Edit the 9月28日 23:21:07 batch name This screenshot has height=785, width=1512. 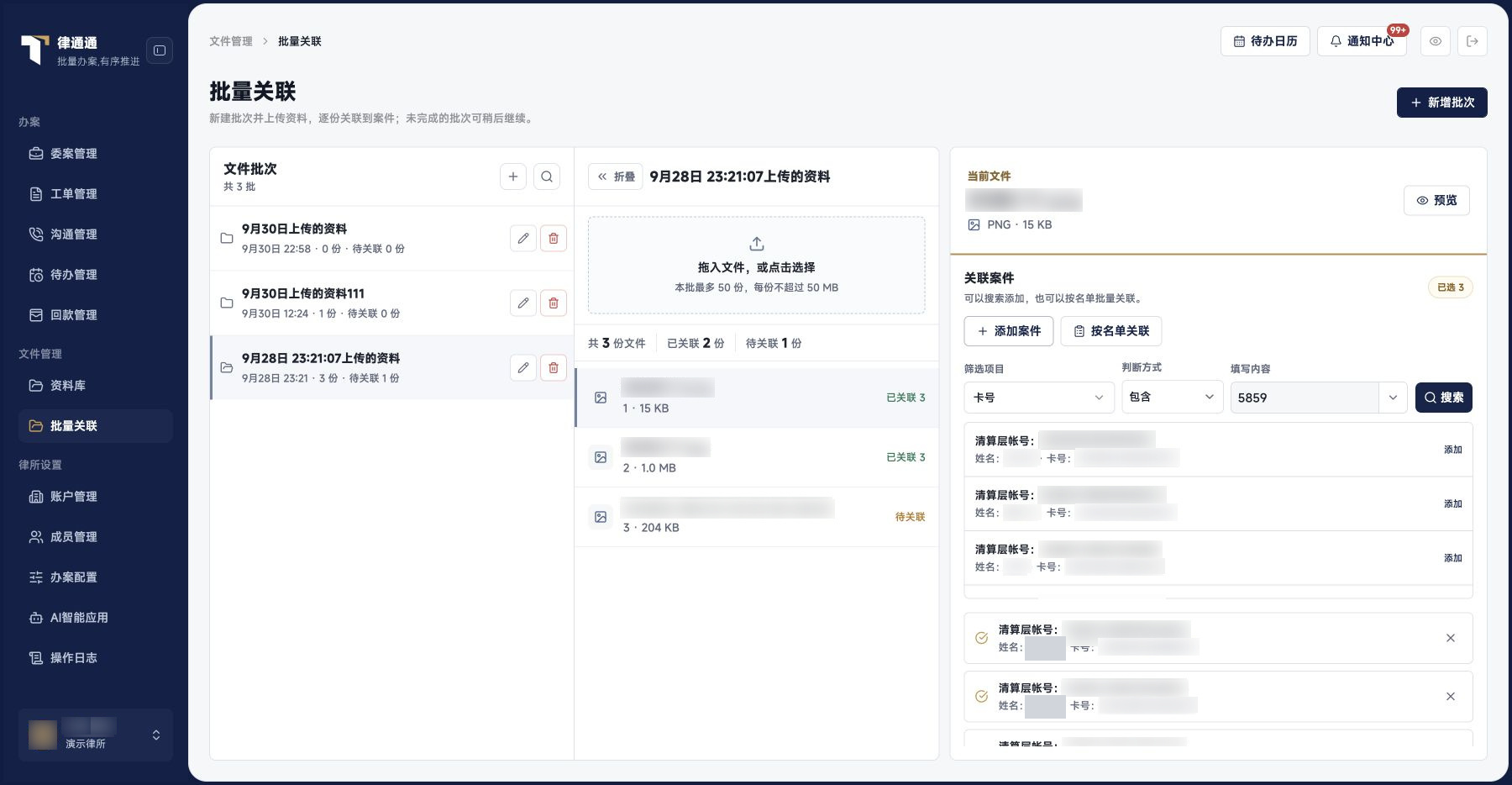pyautogui.click(x=523, y=367)
